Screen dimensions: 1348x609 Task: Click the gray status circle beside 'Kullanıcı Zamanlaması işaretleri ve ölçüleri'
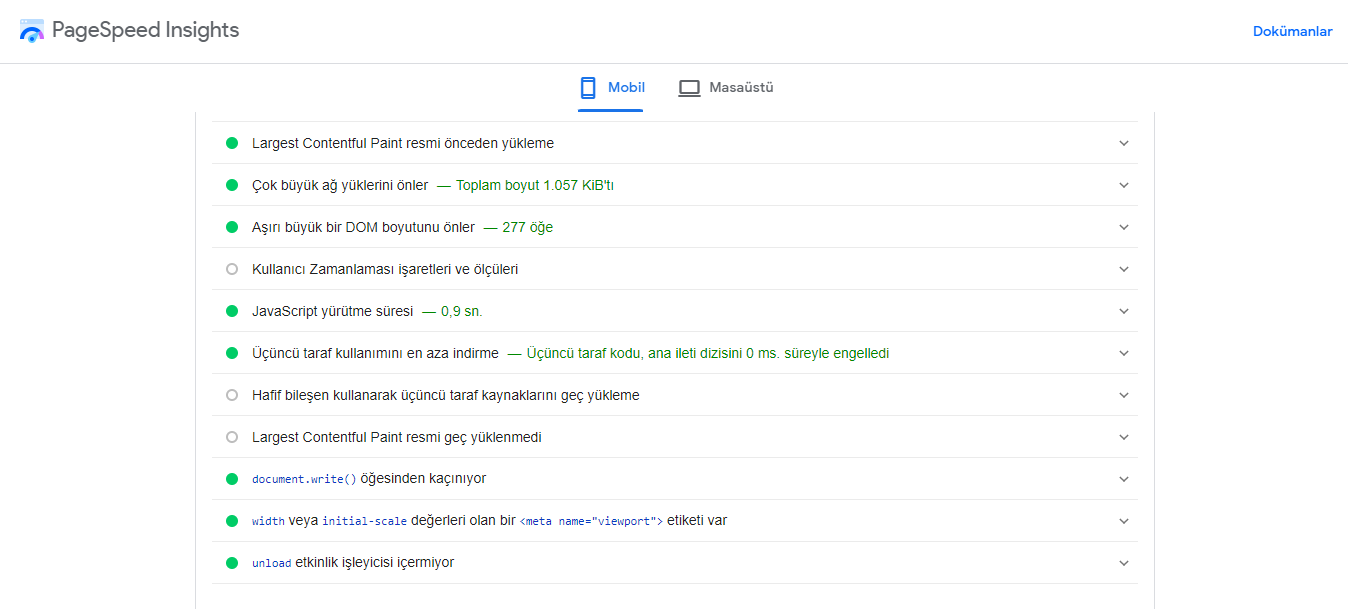coord(231,268)
